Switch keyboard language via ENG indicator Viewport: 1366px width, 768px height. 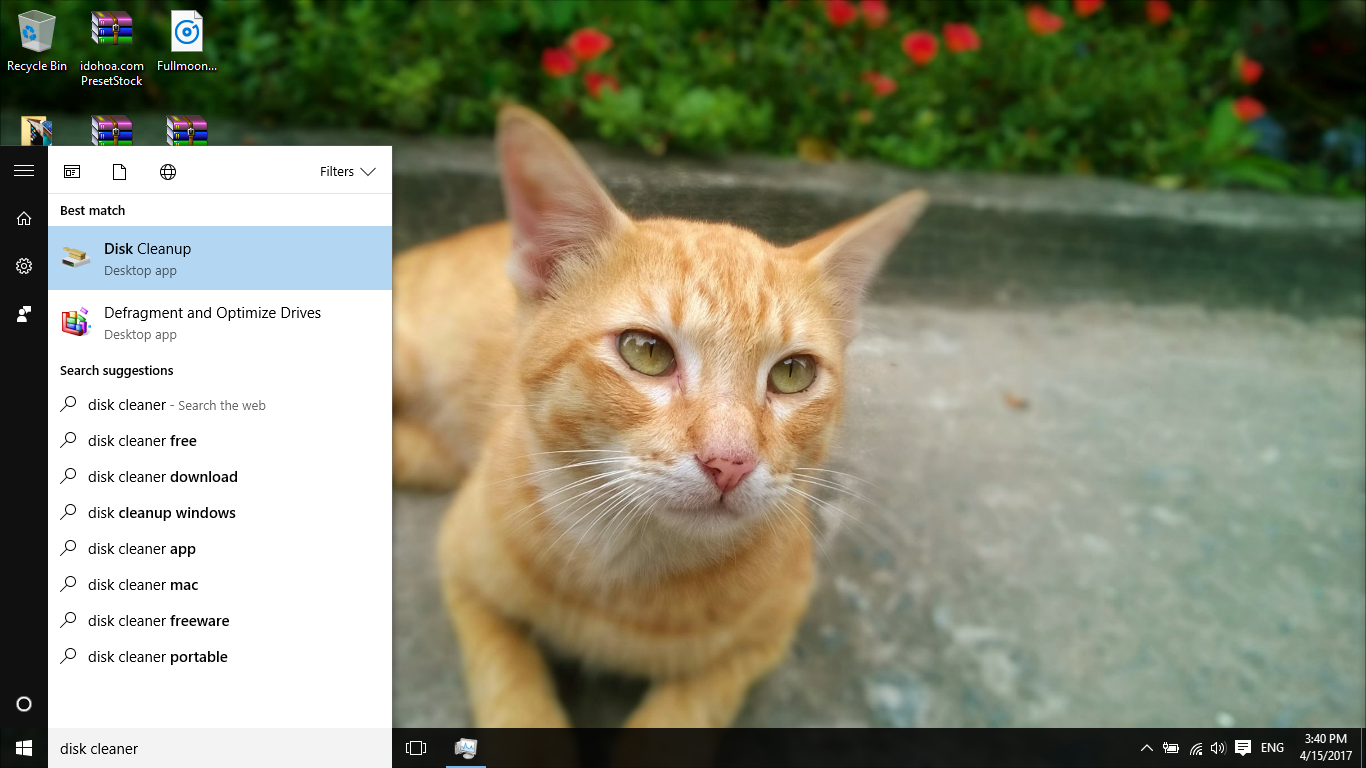tap(1271, 747)
